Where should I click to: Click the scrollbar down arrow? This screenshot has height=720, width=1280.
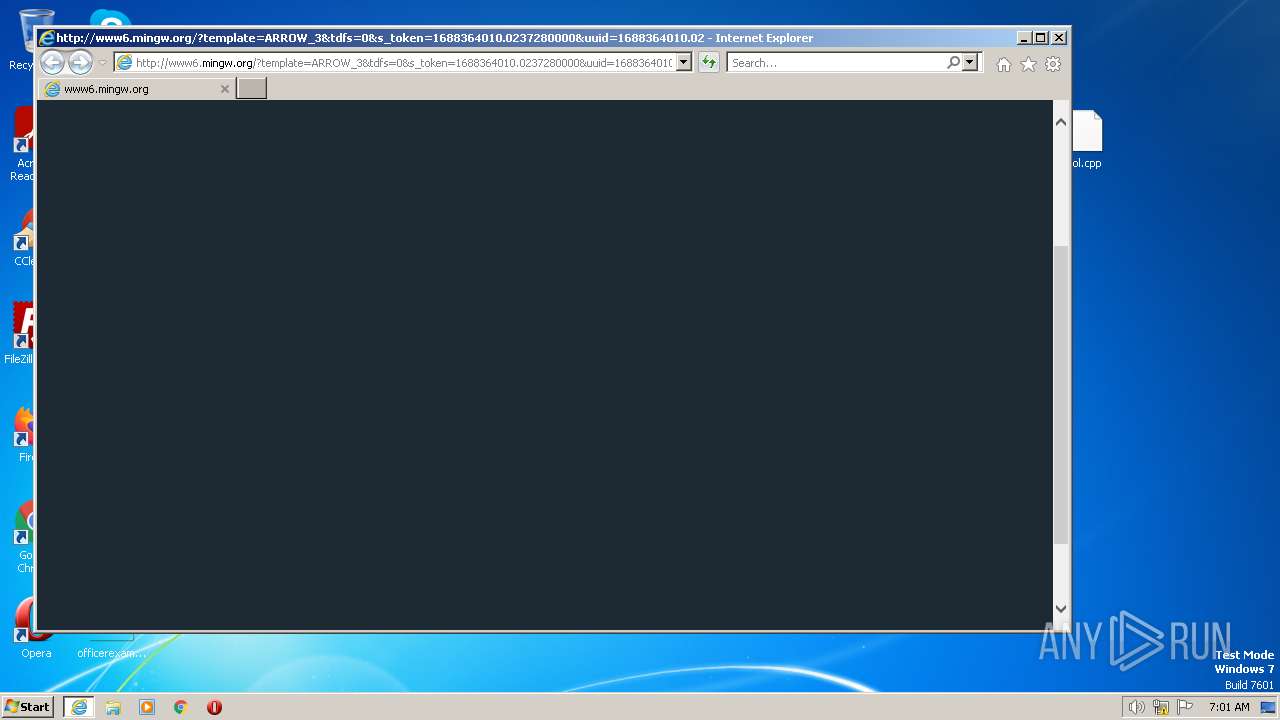[x=1061, y=608]
